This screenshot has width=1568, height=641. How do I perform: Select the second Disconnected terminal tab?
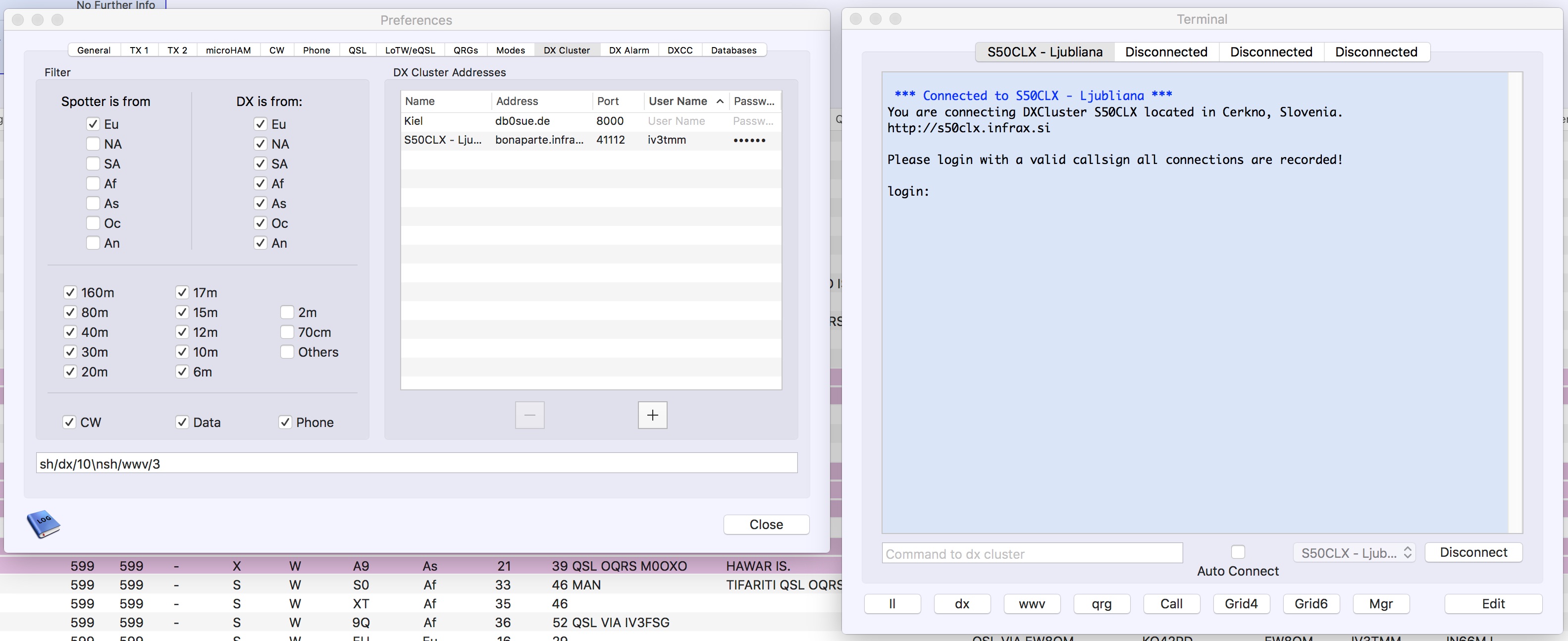(1271, 52)
